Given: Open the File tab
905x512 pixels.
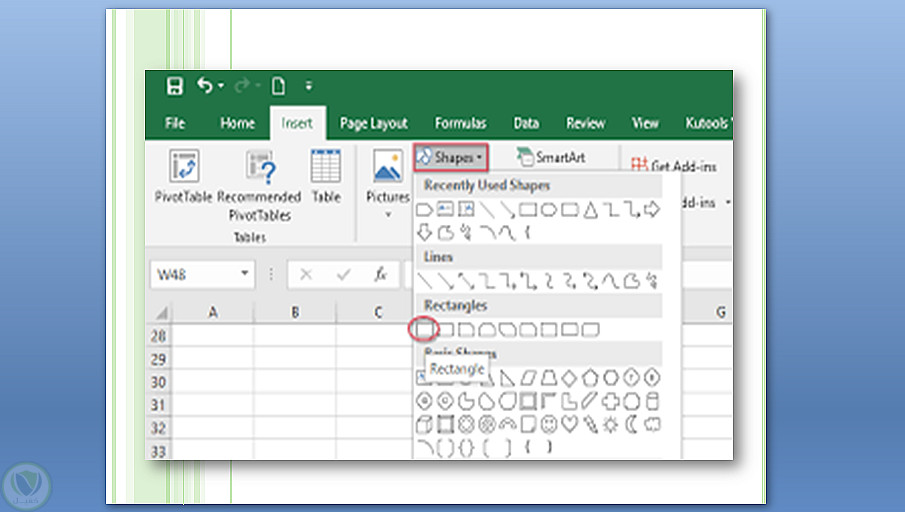Looking at the screenshot, I should point(175,123).
